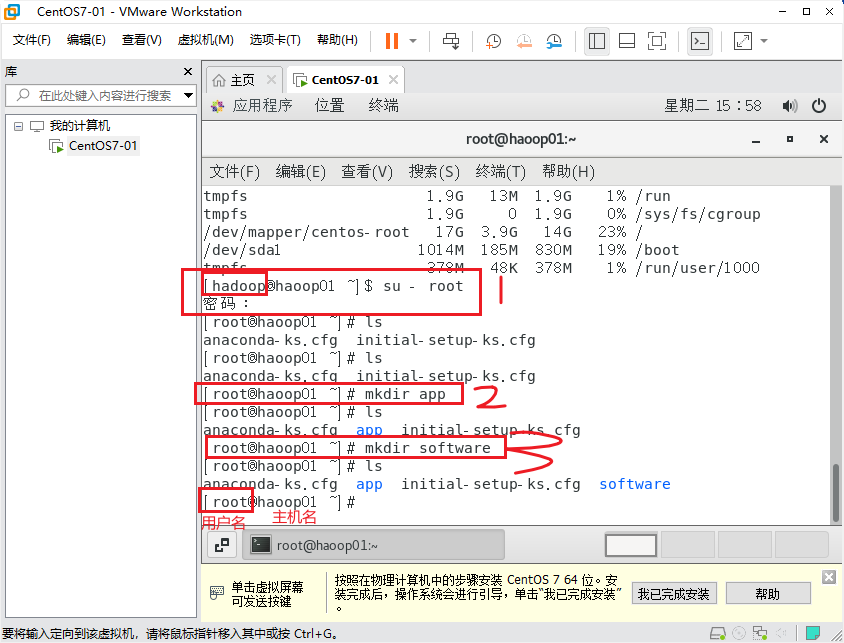844x643 pixels.
Task: Click the 'su - root' command text
Action: pos(423,286)
